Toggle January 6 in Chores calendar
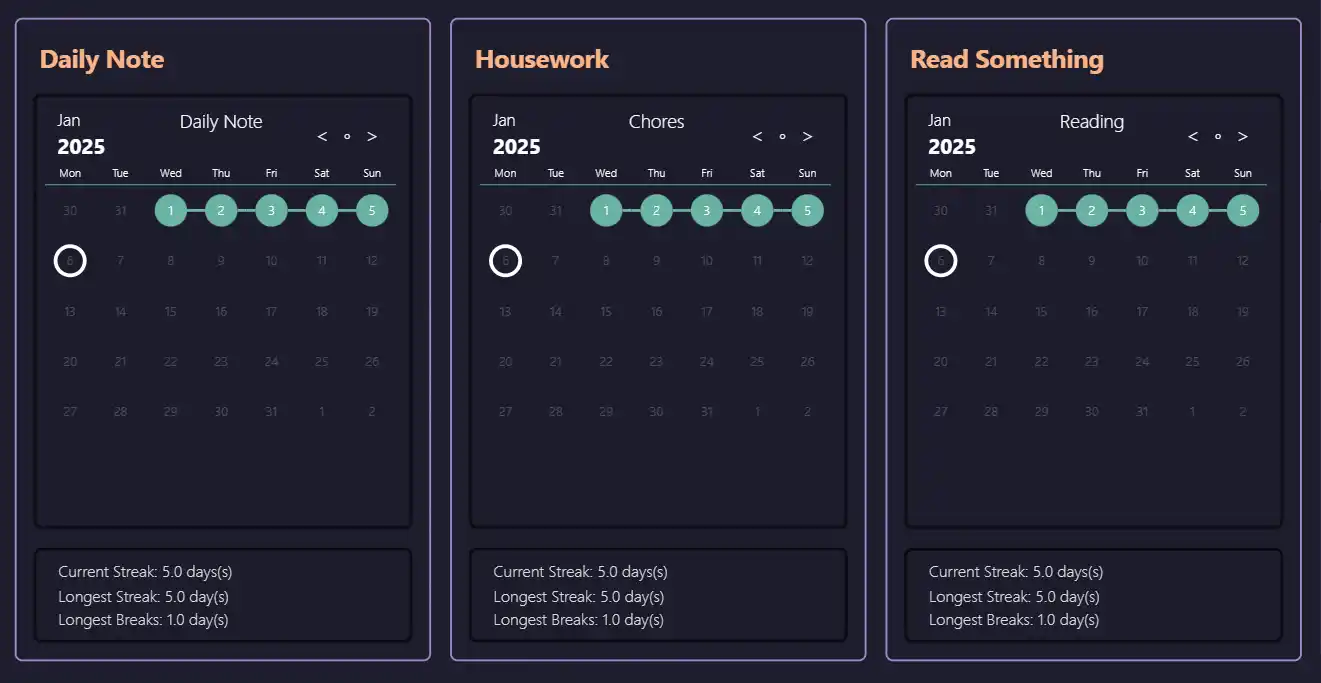This screenshot has width=1321, height=683. pos(505,261)
